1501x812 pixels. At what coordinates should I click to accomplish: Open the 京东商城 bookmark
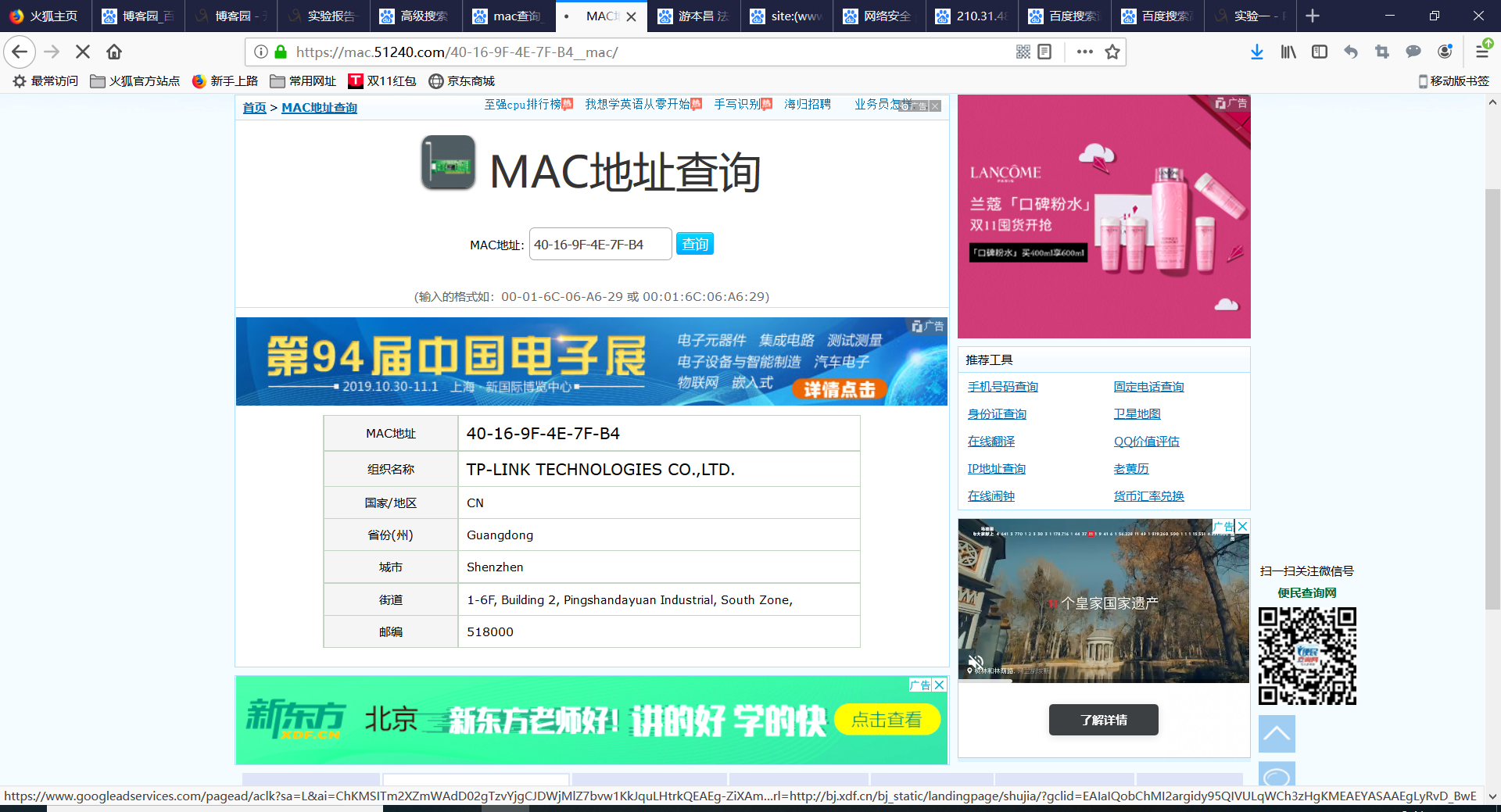coord(462,81)
